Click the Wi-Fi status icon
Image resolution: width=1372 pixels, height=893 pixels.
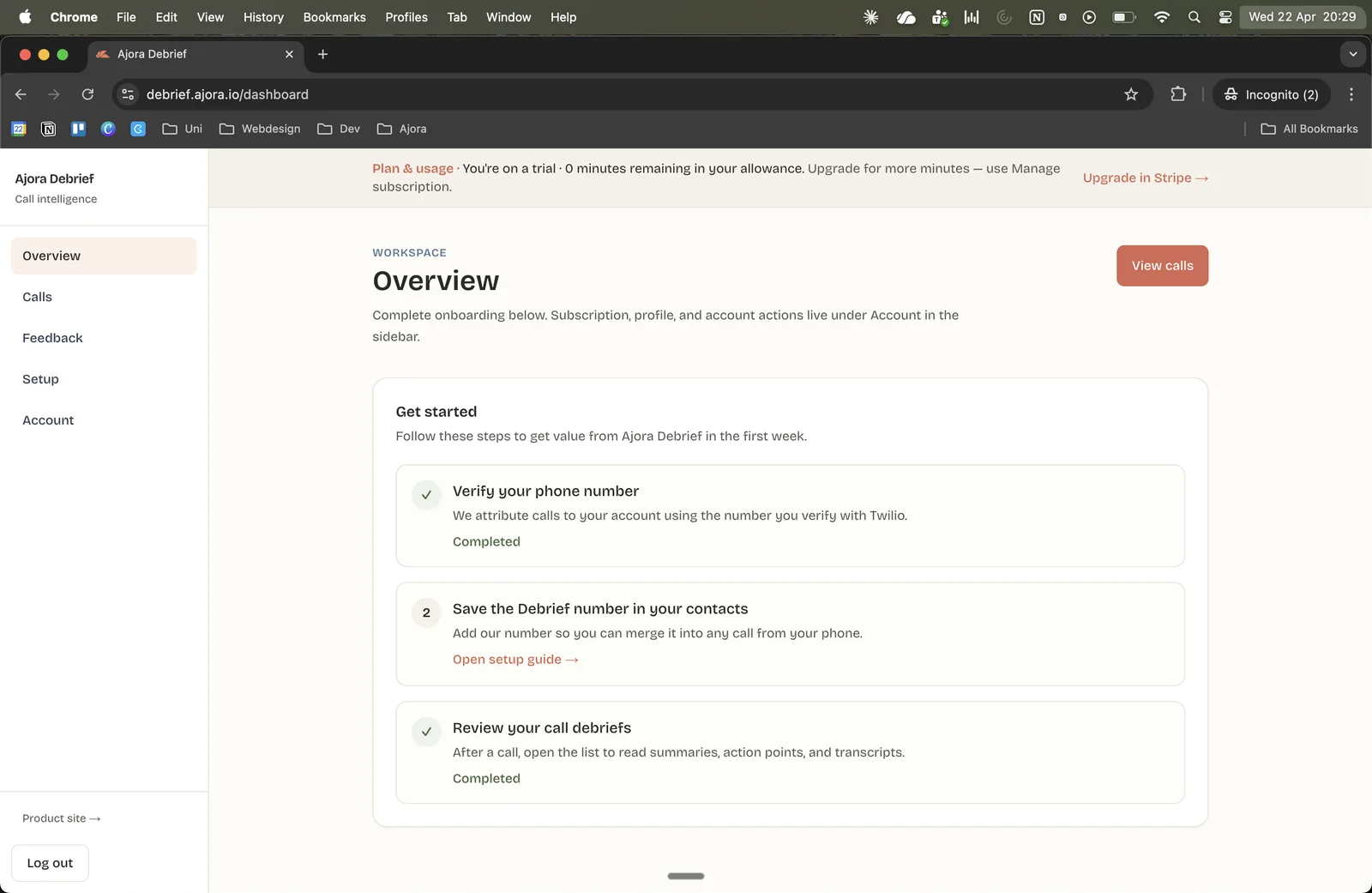[x=1162, y=17]
